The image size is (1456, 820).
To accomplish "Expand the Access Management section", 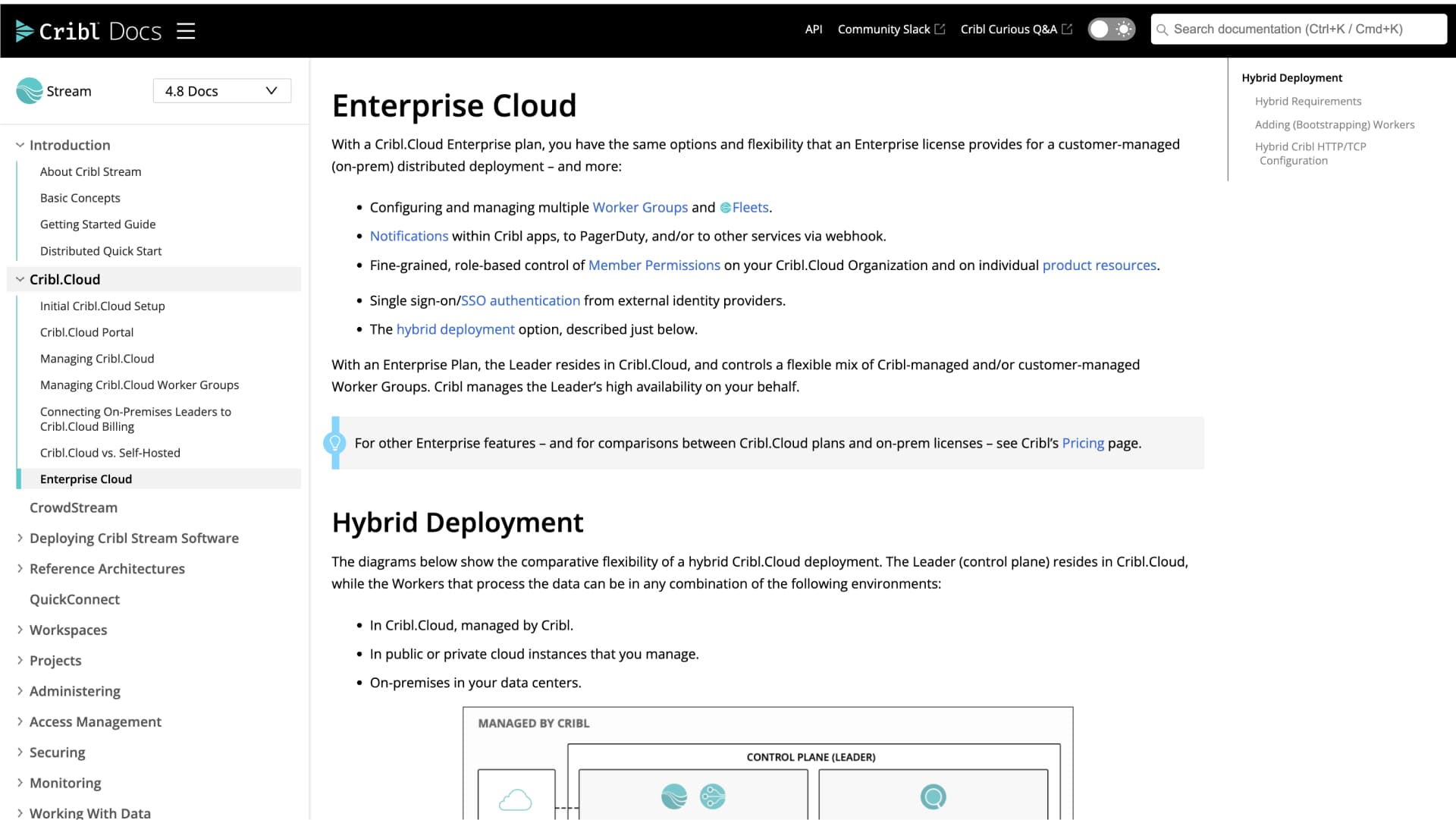I will pyautogui.click(x=20, y=721).
